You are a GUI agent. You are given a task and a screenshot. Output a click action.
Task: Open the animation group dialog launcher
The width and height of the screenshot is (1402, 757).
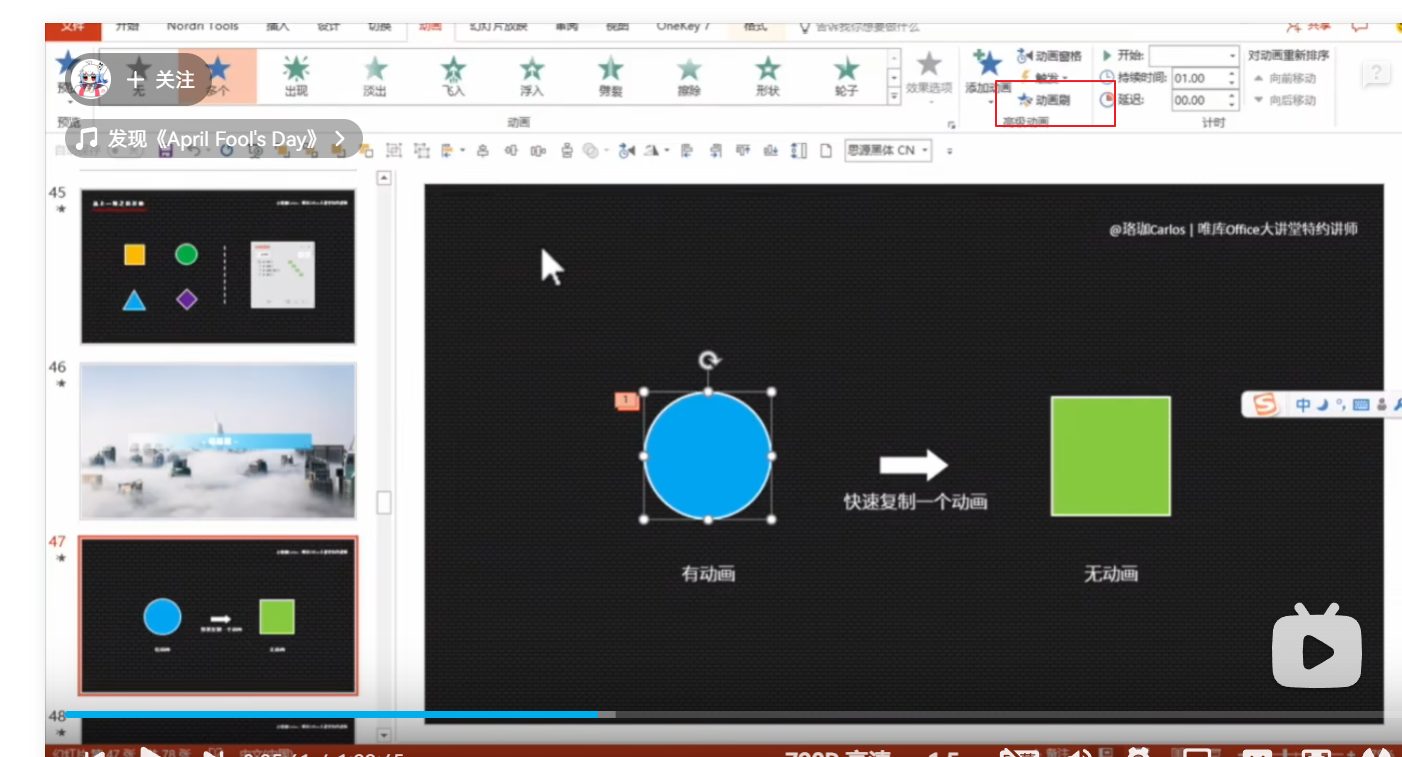click(x=951, y=124)
